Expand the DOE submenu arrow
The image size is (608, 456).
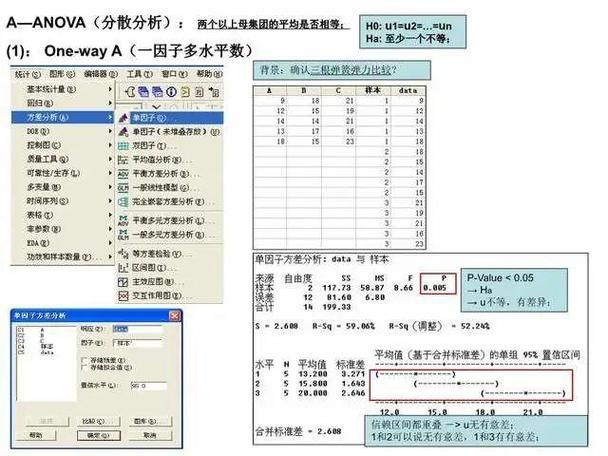click(x=110, y=131)
